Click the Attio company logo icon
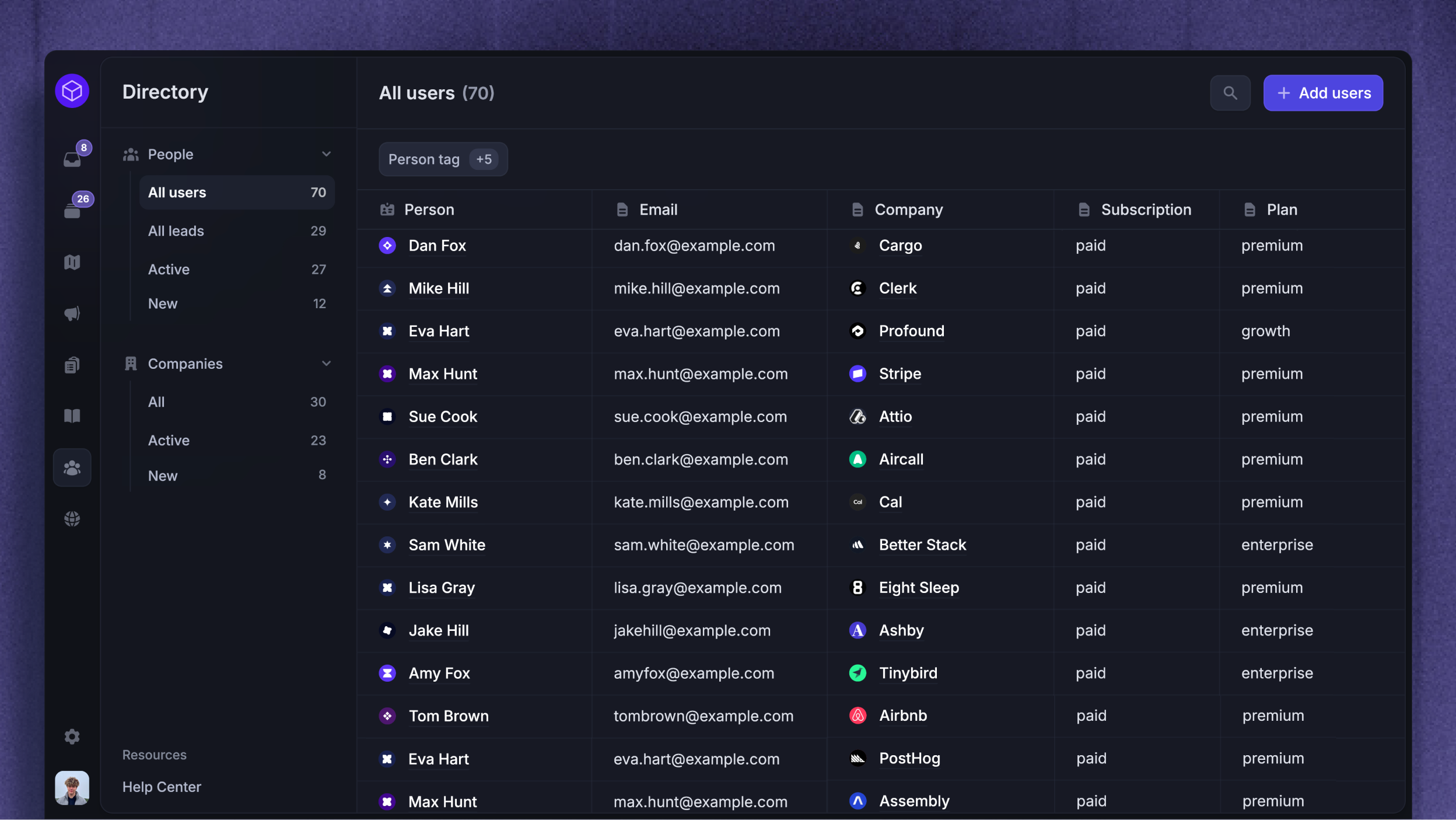This screenshot has width=1456, height=820. (857, 417)
